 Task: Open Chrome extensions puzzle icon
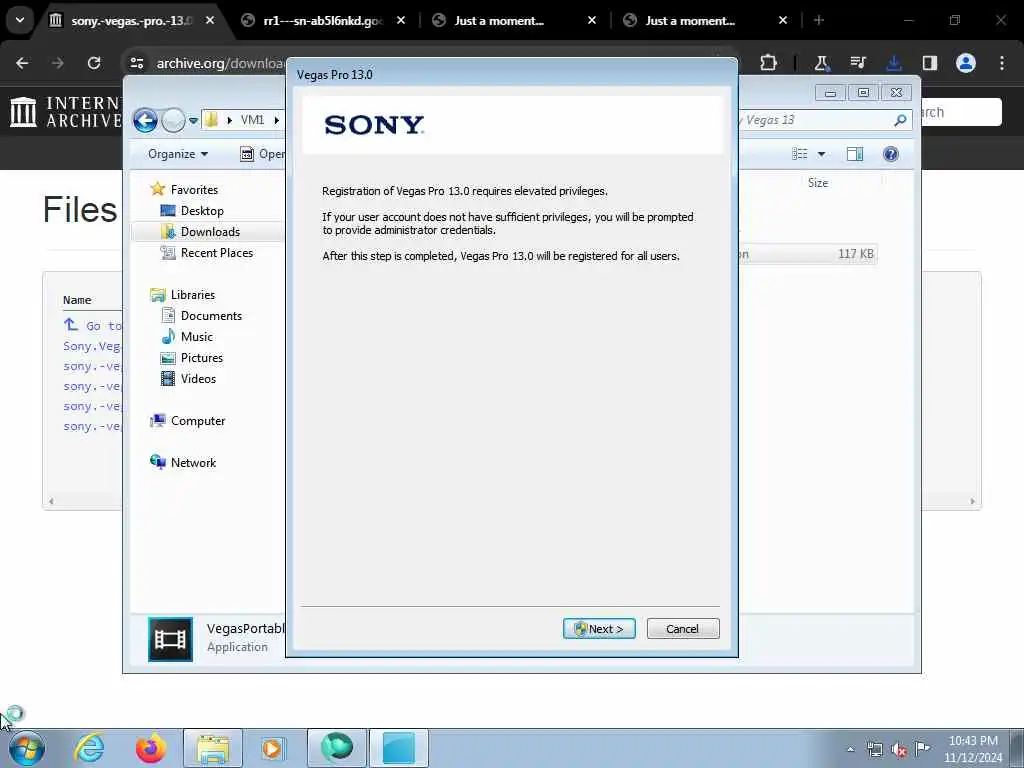(x=769, y=63)
